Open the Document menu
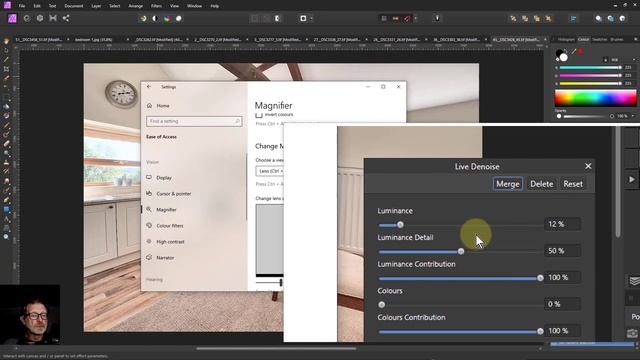The width and height of the screenshot is (640, 360). point(73,6)
